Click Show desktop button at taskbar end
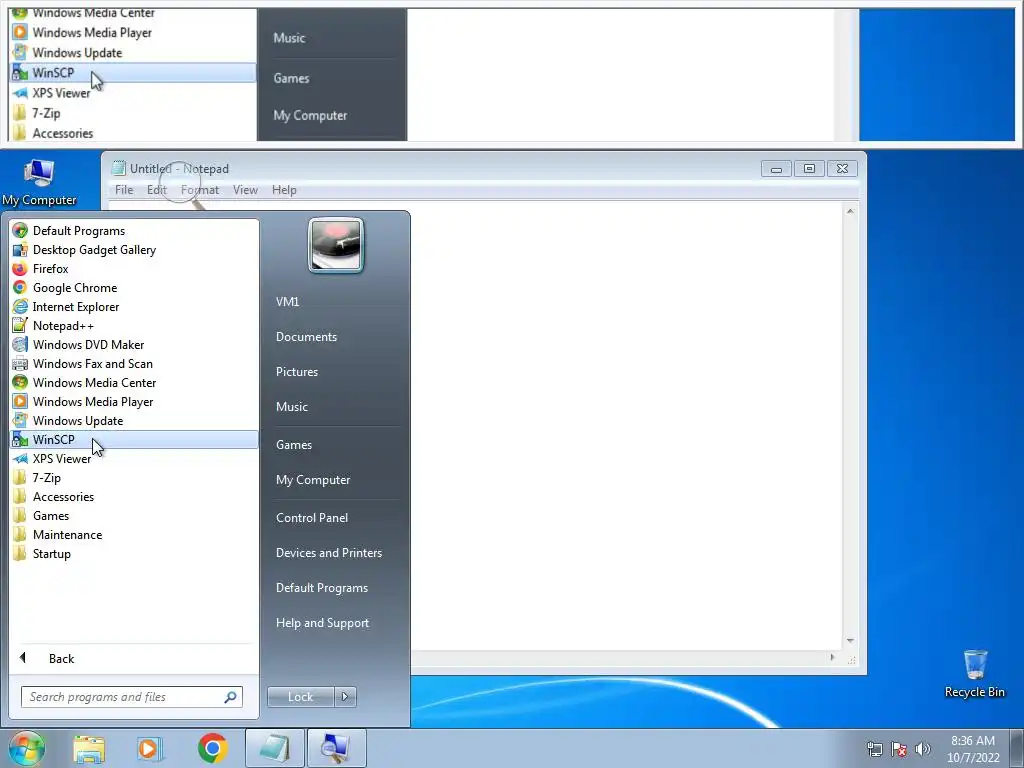This screenshot has height=768, width=1024. point(1016,748)
